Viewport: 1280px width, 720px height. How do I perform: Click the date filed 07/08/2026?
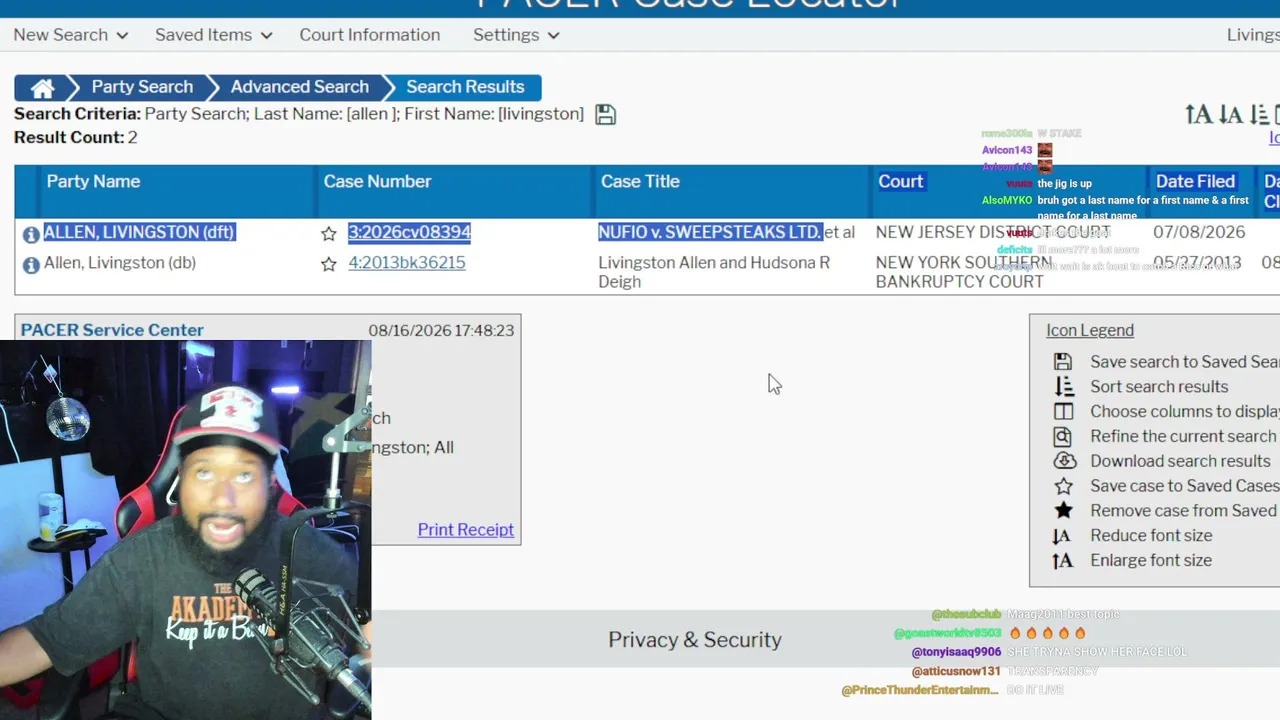point(1199,232)
